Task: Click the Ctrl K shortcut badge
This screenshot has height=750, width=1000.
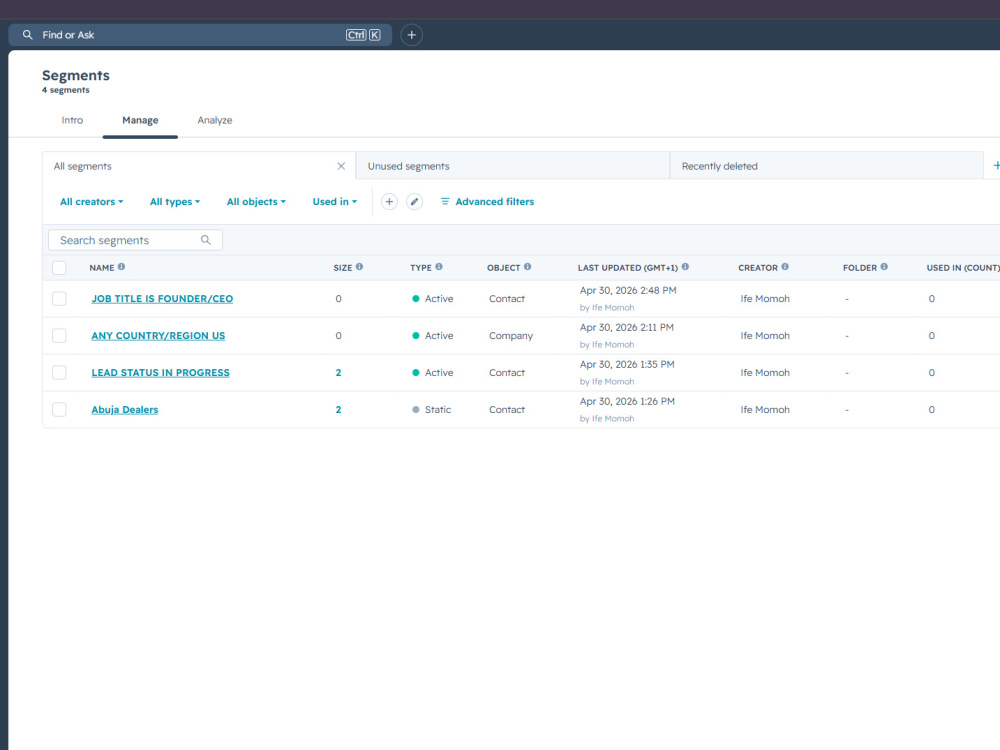Action: point(363,35)
